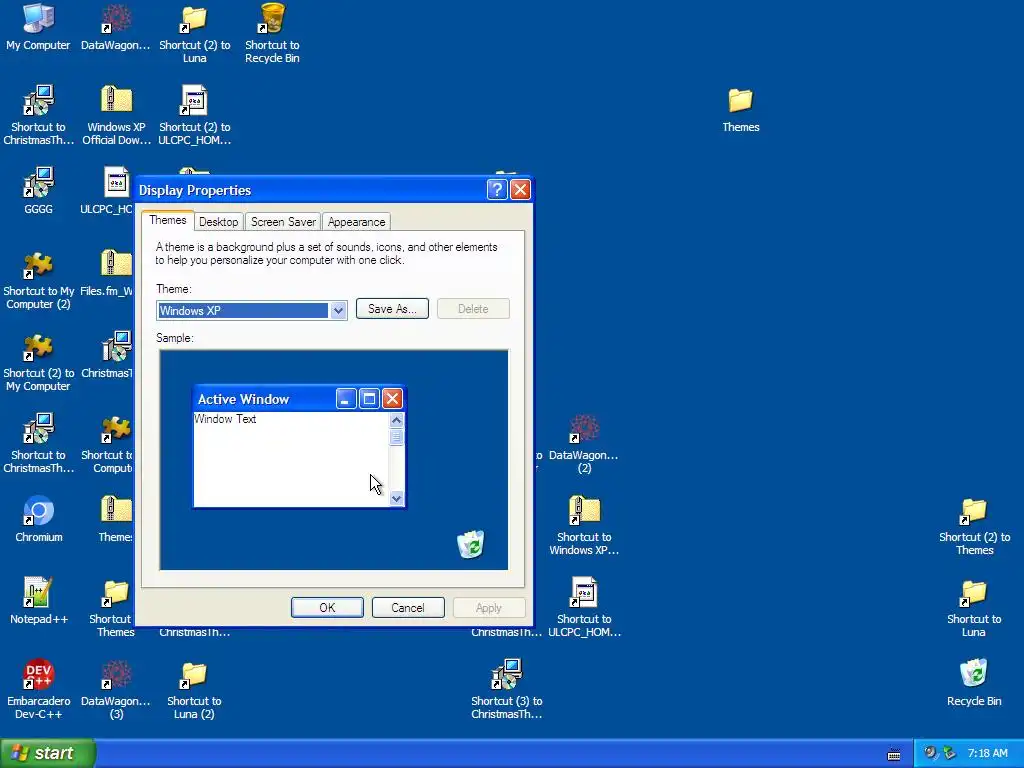Image resolution: width=1024 pixels, height=768 pixels.
Task: Open the Theme dropdown arrow
Action: pyautogui.click(x=338, y=311)
